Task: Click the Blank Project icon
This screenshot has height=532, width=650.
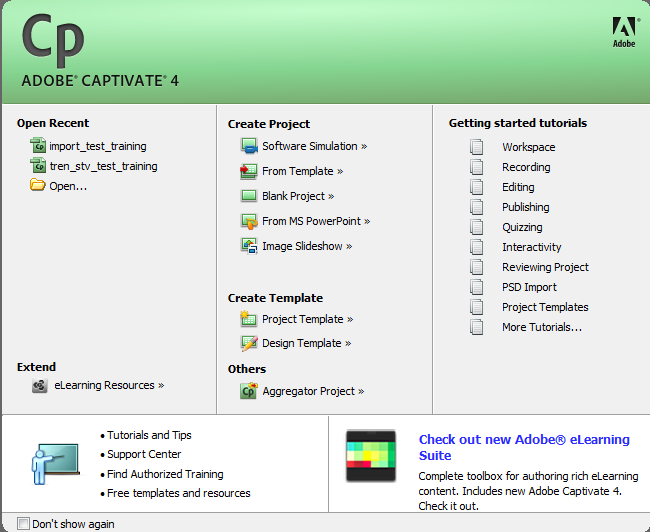Action: [249, 195]
